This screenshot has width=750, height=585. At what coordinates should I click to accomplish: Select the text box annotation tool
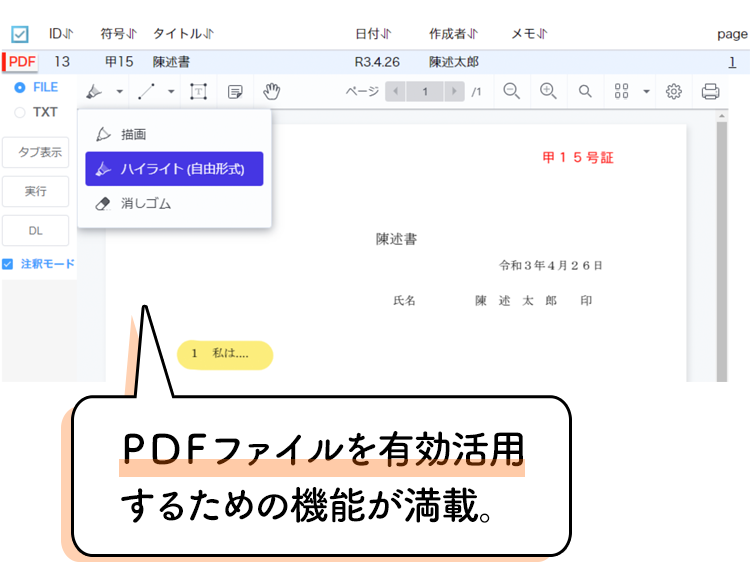click(x=199, y=91)
